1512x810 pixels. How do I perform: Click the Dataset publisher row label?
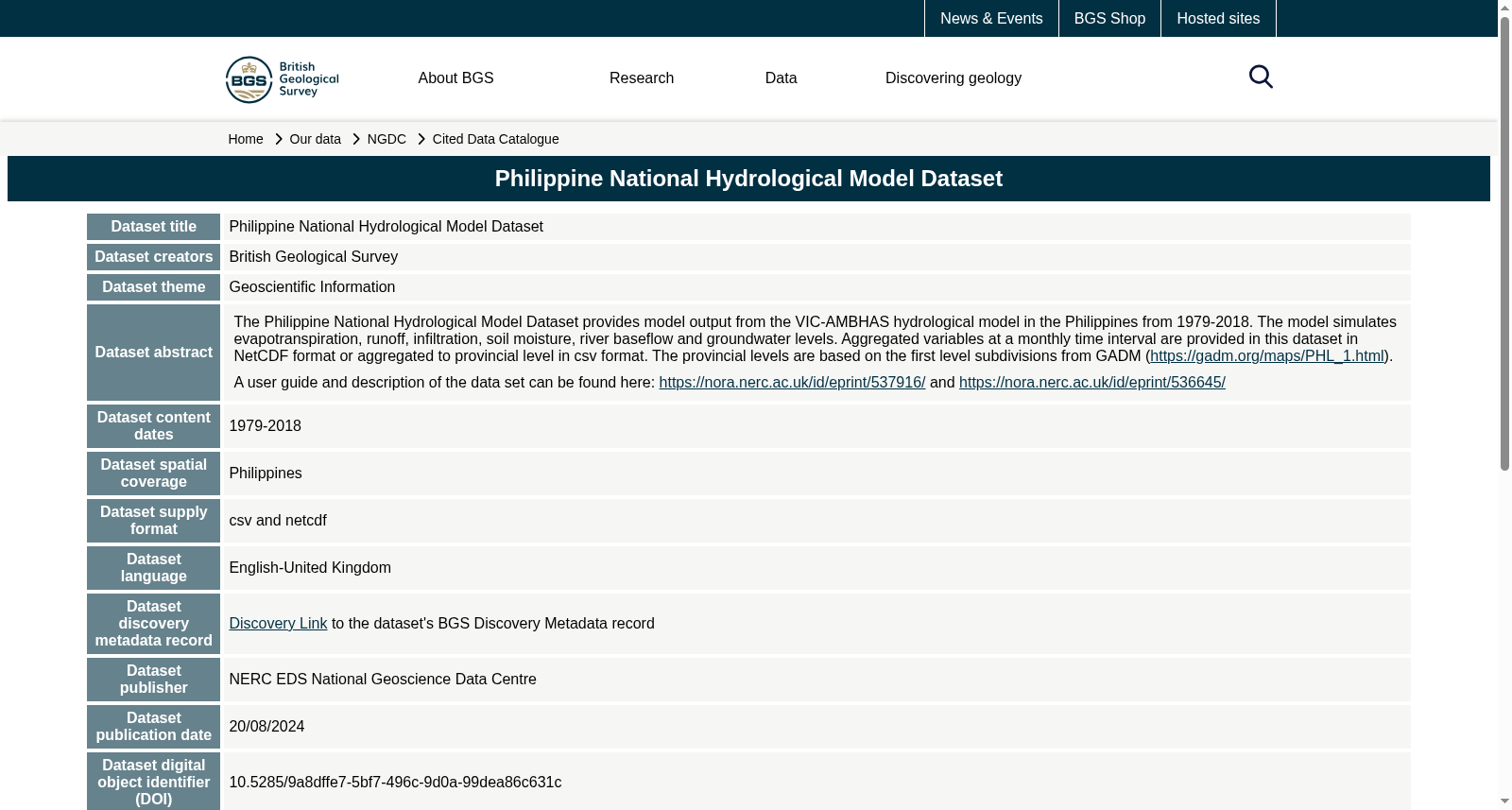(153, 680)
